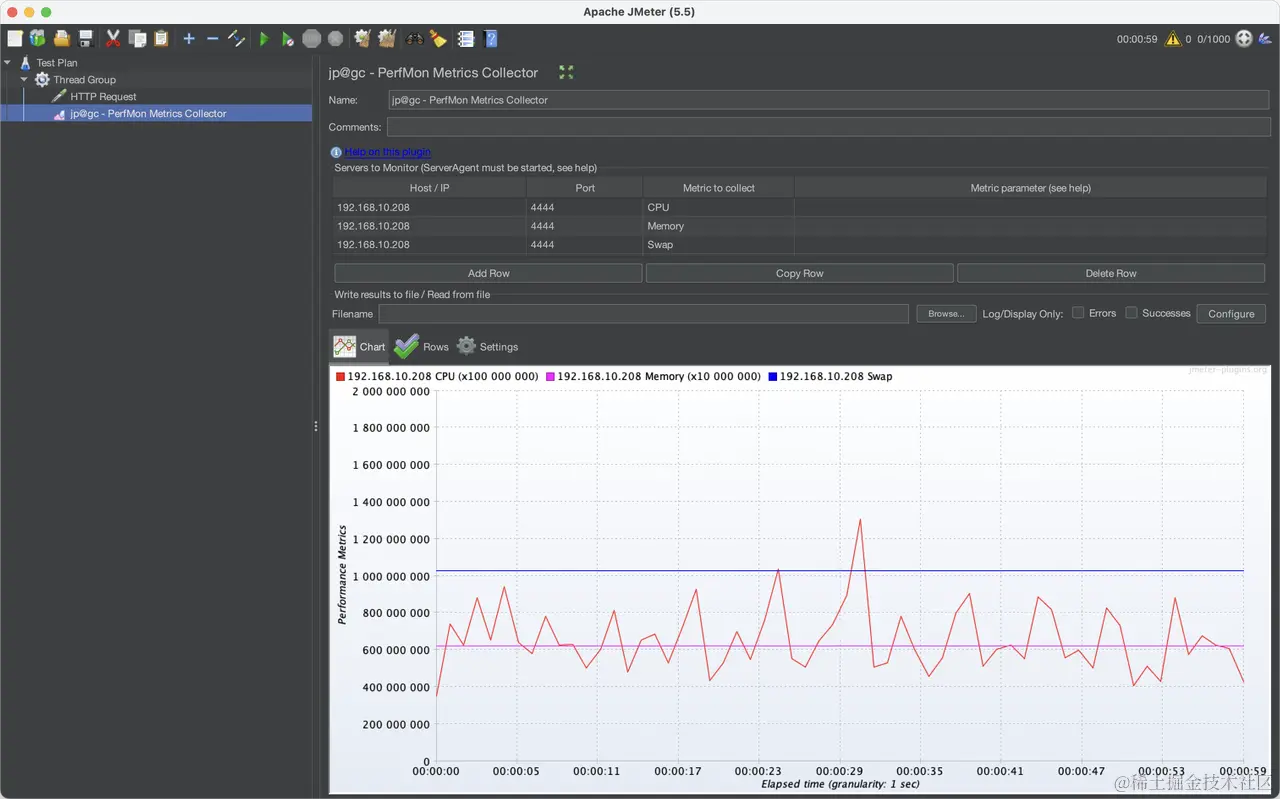Click the Open file folder icon

(62, 39)
